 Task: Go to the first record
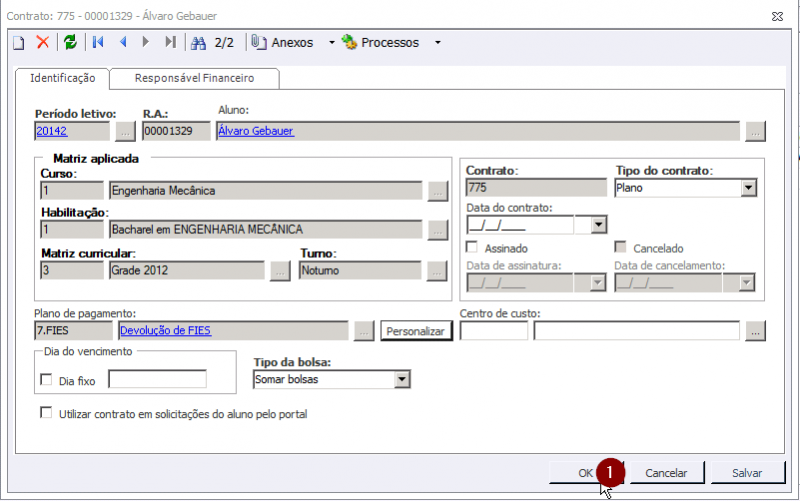point(98,42)
